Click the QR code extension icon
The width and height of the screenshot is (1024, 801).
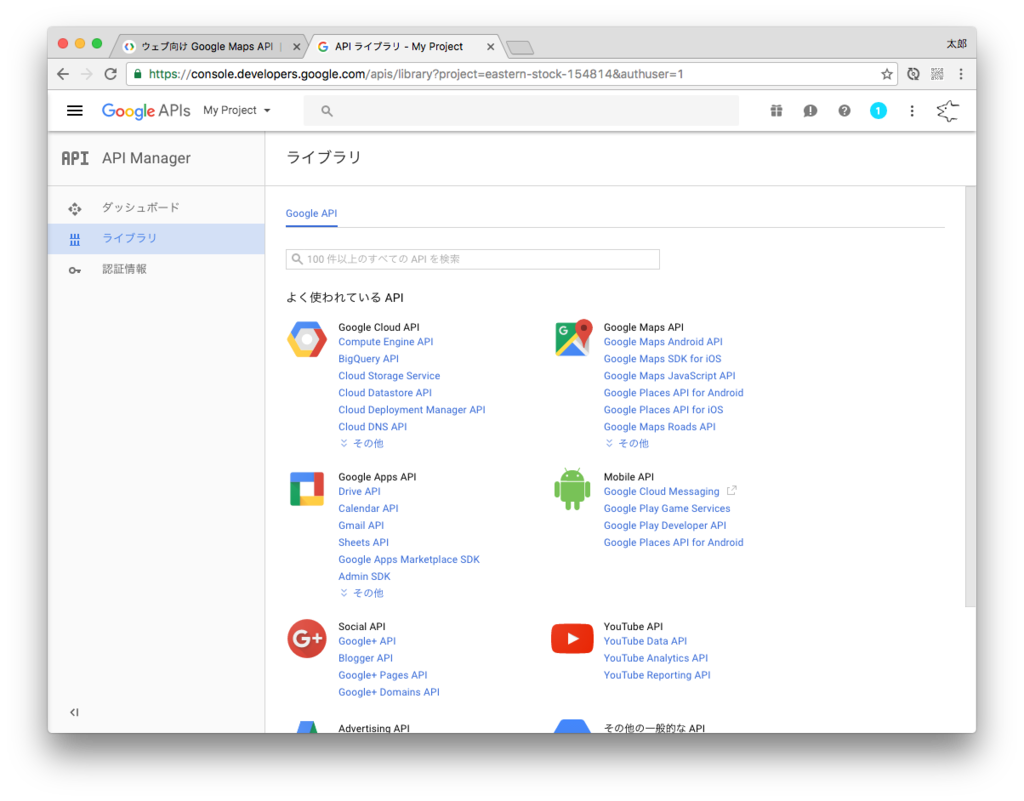937,74
